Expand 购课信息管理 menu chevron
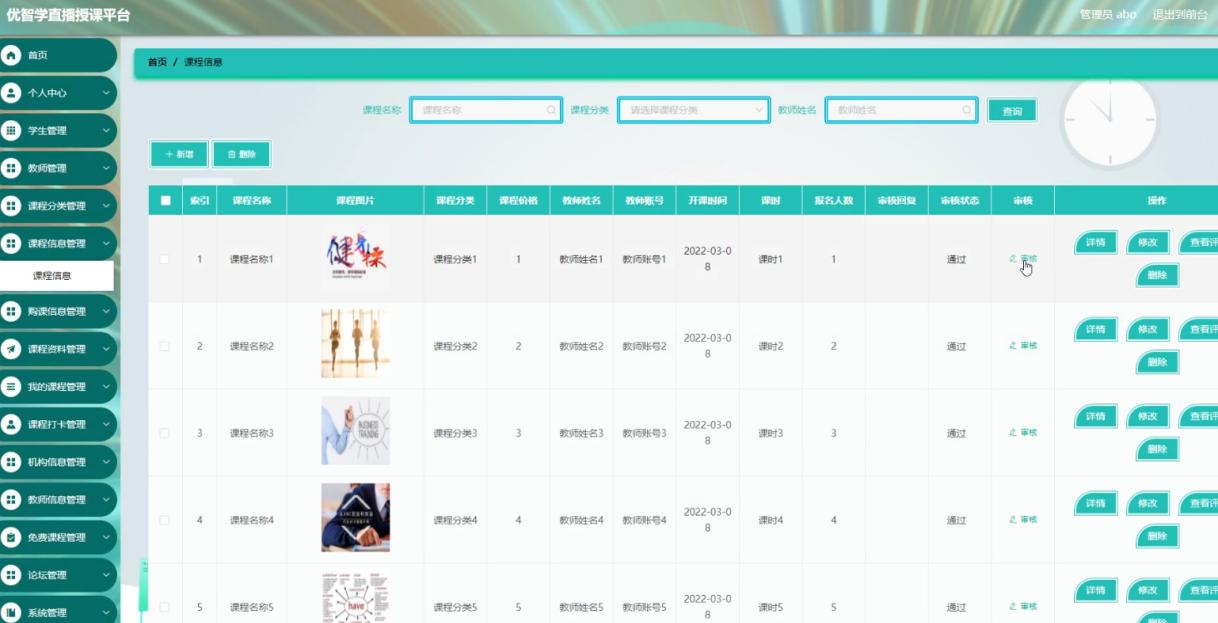1218x623 pixels. coord(106,311)
